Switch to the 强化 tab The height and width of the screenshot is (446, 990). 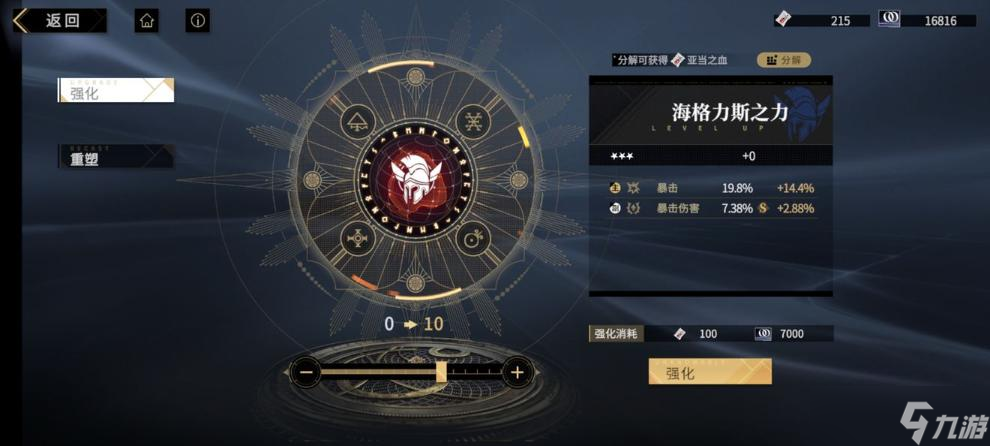click(116, 90)
